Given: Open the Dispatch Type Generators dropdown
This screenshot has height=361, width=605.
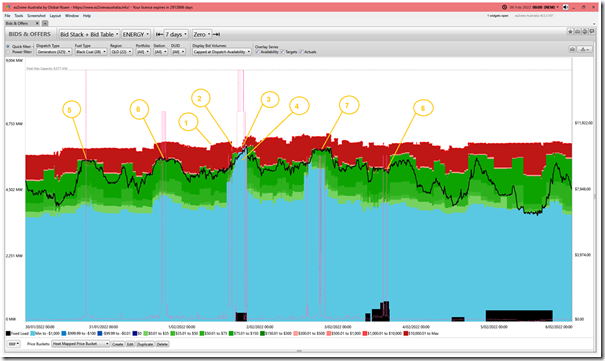Looking at the screenshot, I should click(x=54, y=52).
